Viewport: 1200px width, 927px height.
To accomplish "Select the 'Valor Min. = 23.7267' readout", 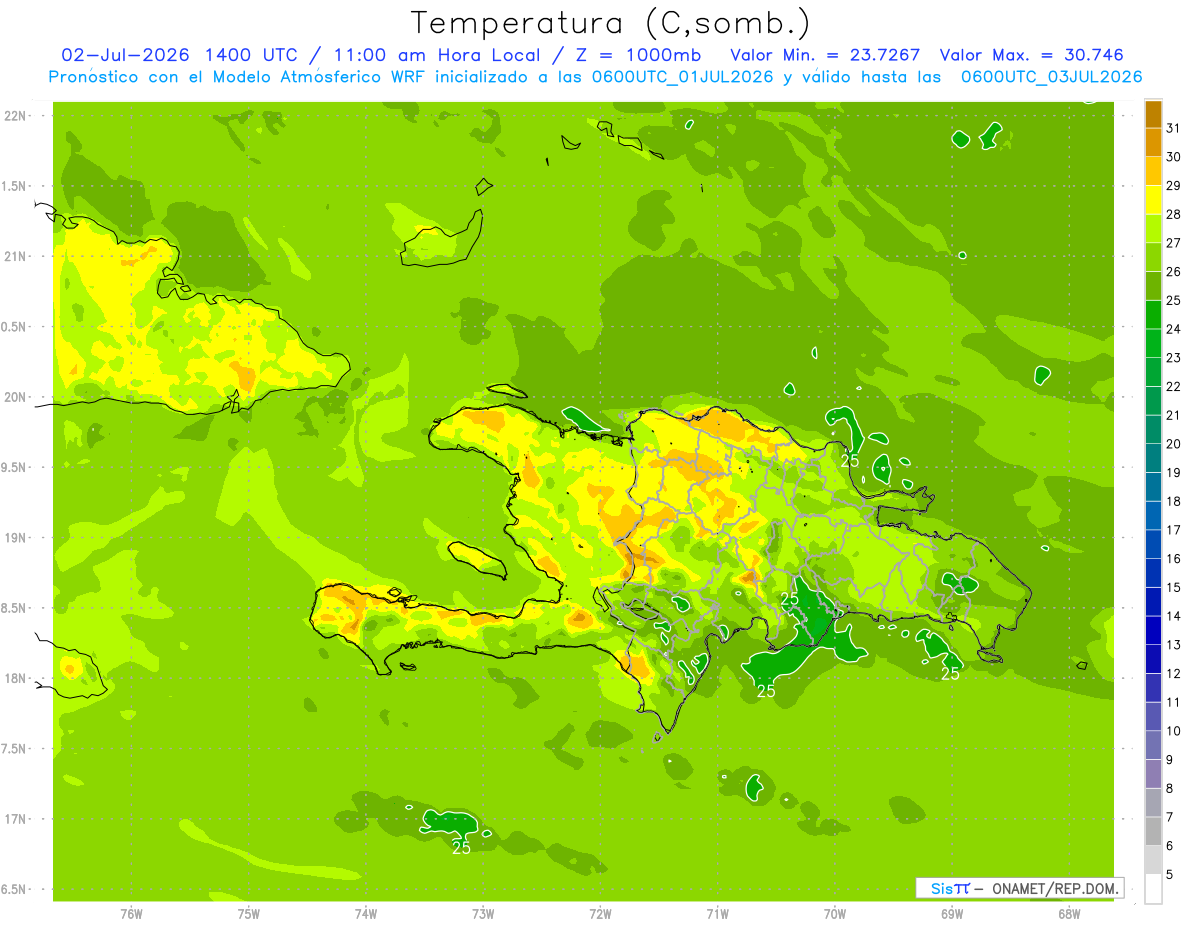I will pos(825,55).
